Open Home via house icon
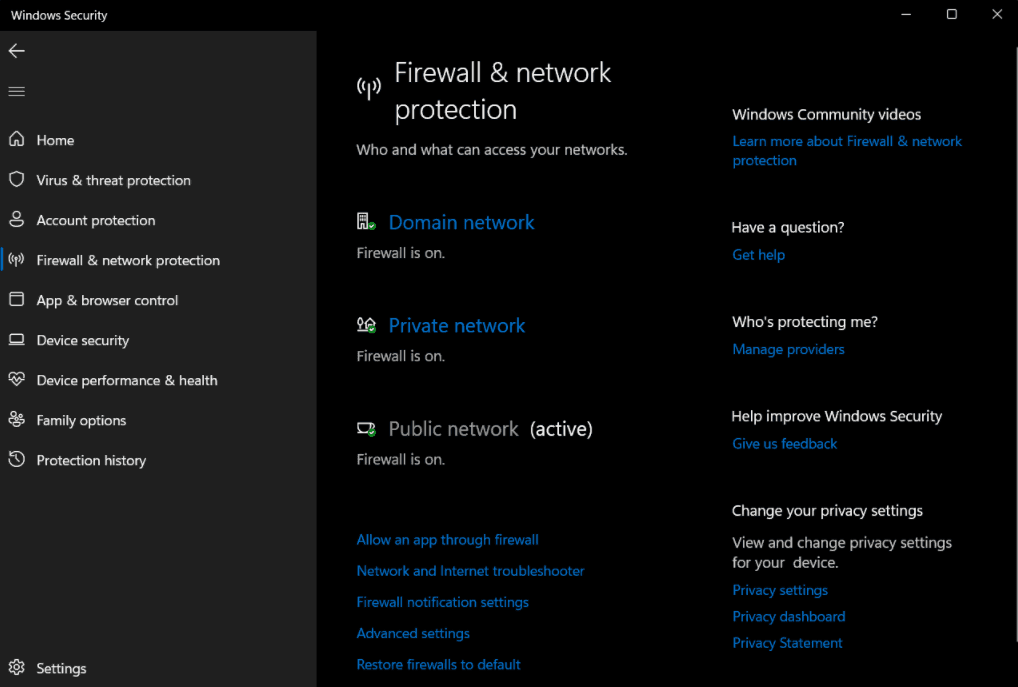Screen dimensions: 1018x687 tap(17, 139)
